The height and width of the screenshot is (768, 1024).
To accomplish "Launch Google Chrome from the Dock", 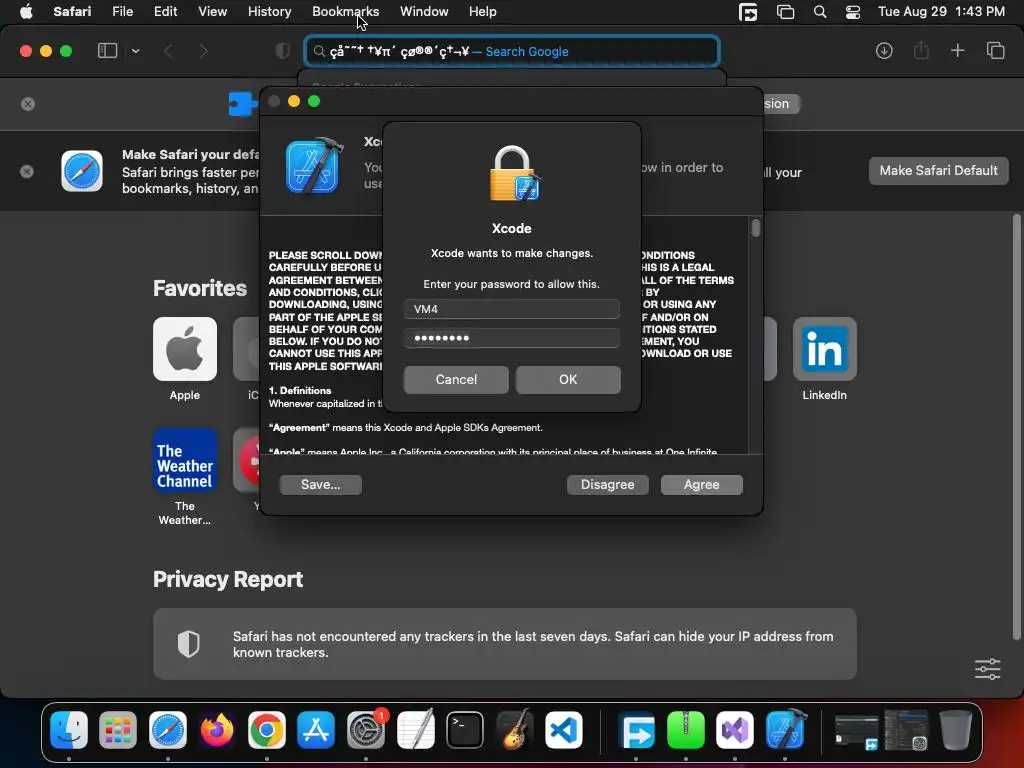I will pos(266,730).
